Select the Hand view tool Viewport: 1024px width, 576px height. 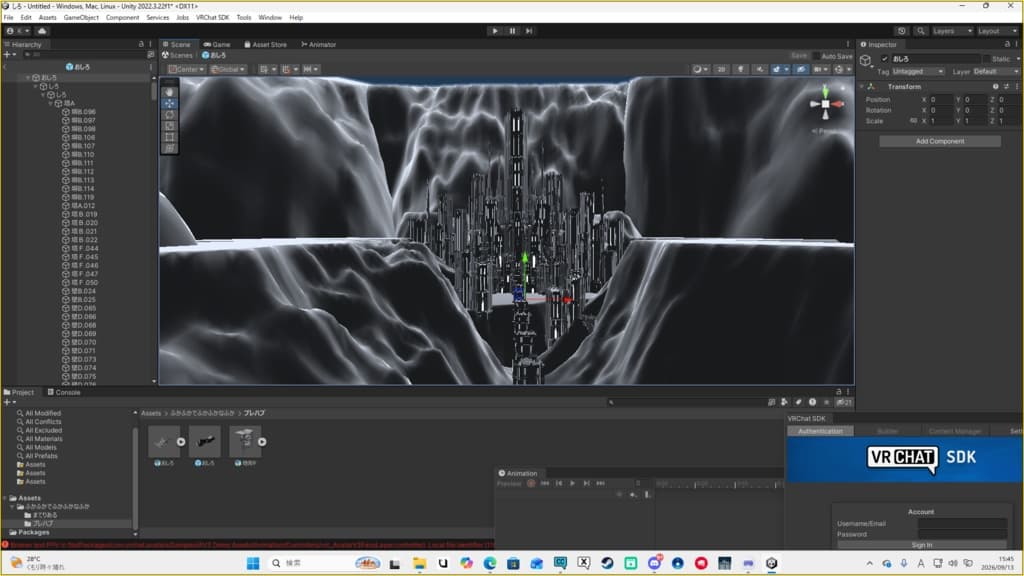tap(170, 92)
